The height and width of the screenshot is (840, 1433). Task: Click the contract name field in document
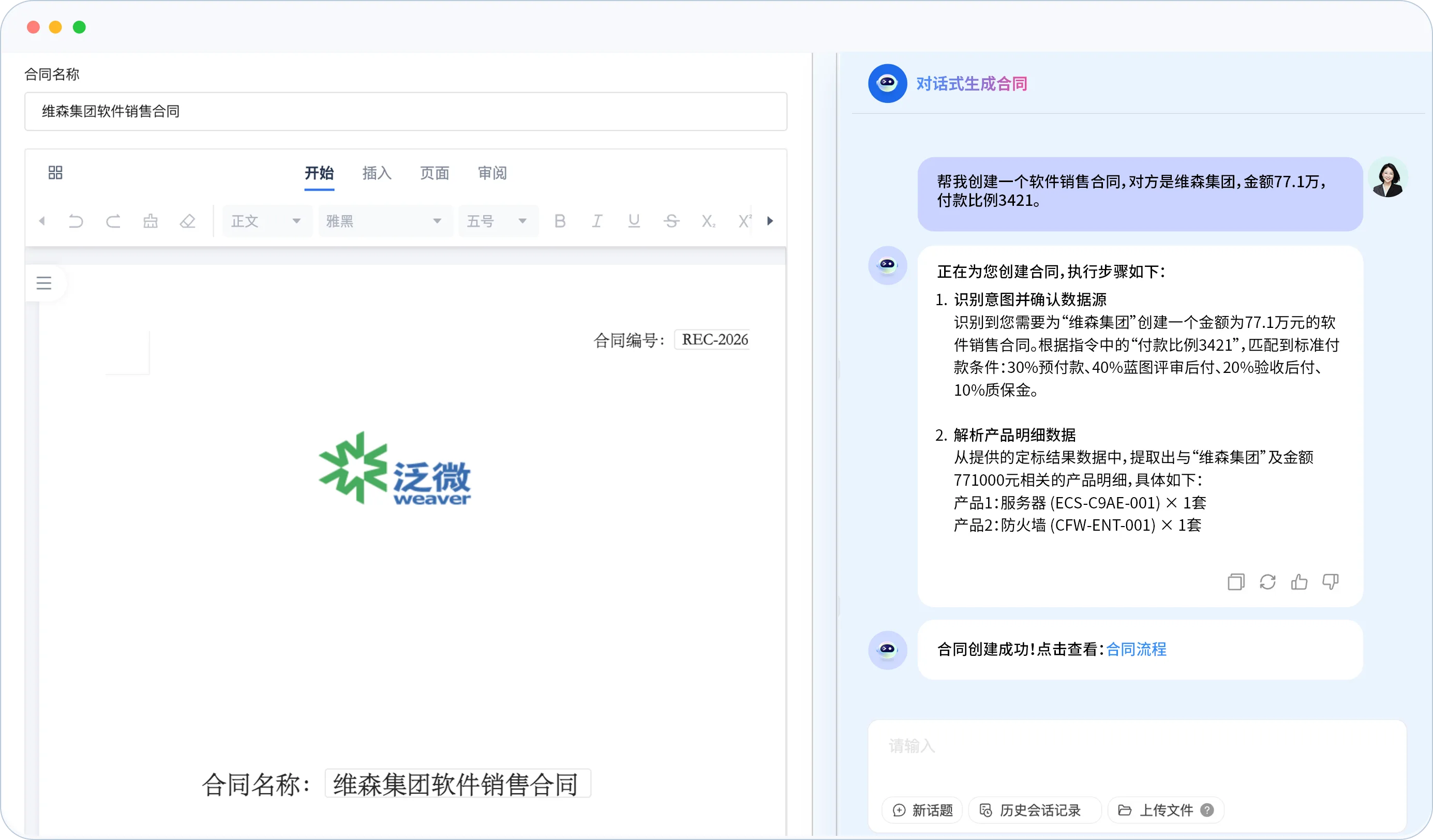click(458, 784)
